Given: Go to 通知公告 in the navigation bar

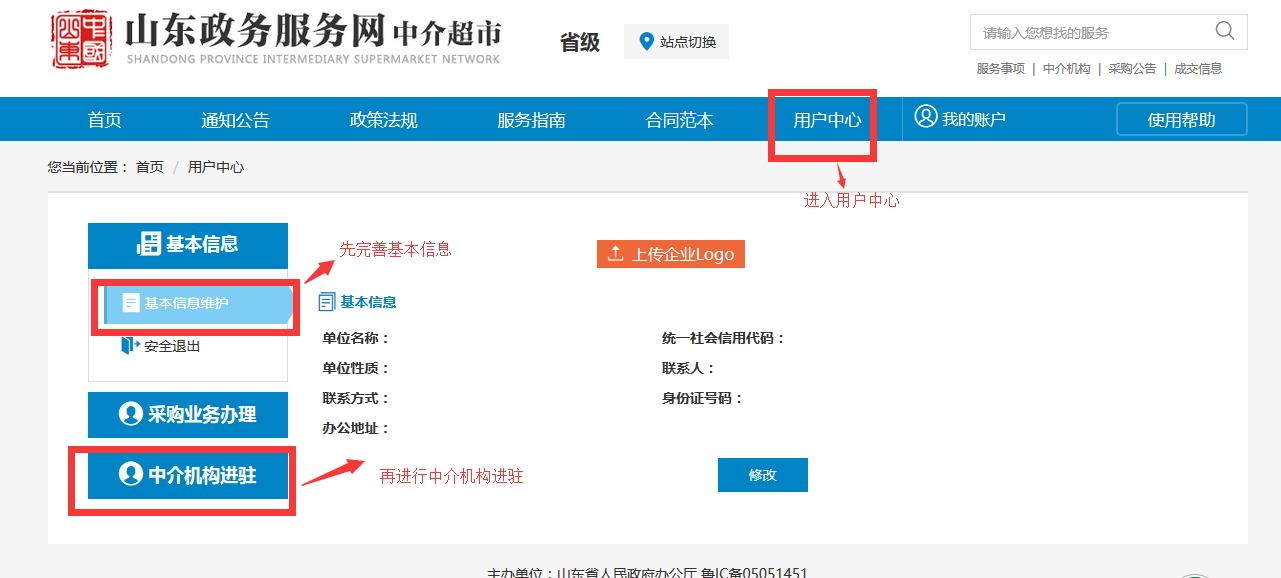Looking at the screenshot, I should 235,120.
